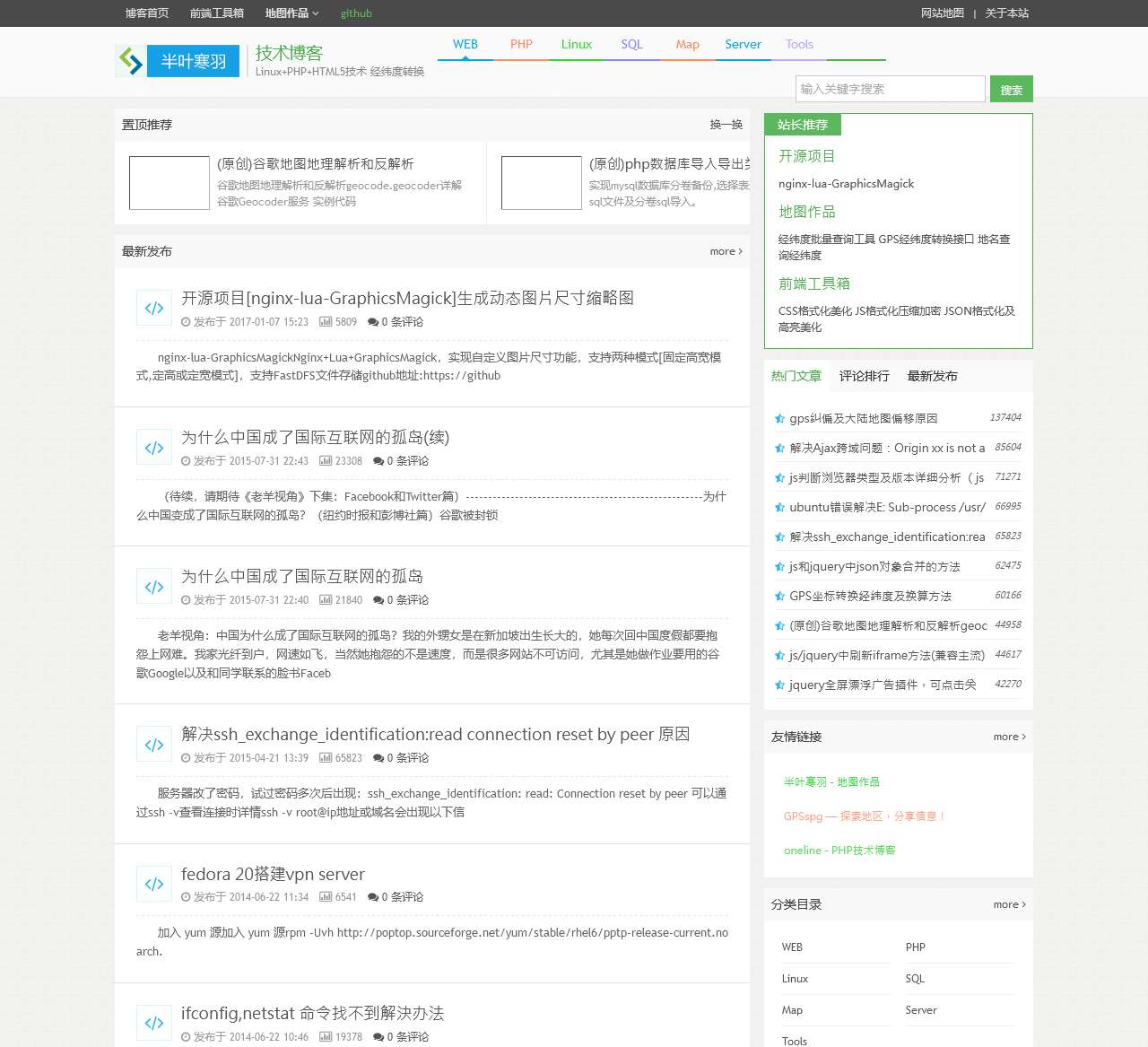Open post 开源项目[nginx-lua-GraphicsMagick]生成动态图片尺寸缩略图
The image size is (1148, 1047).
click(407, 298)
